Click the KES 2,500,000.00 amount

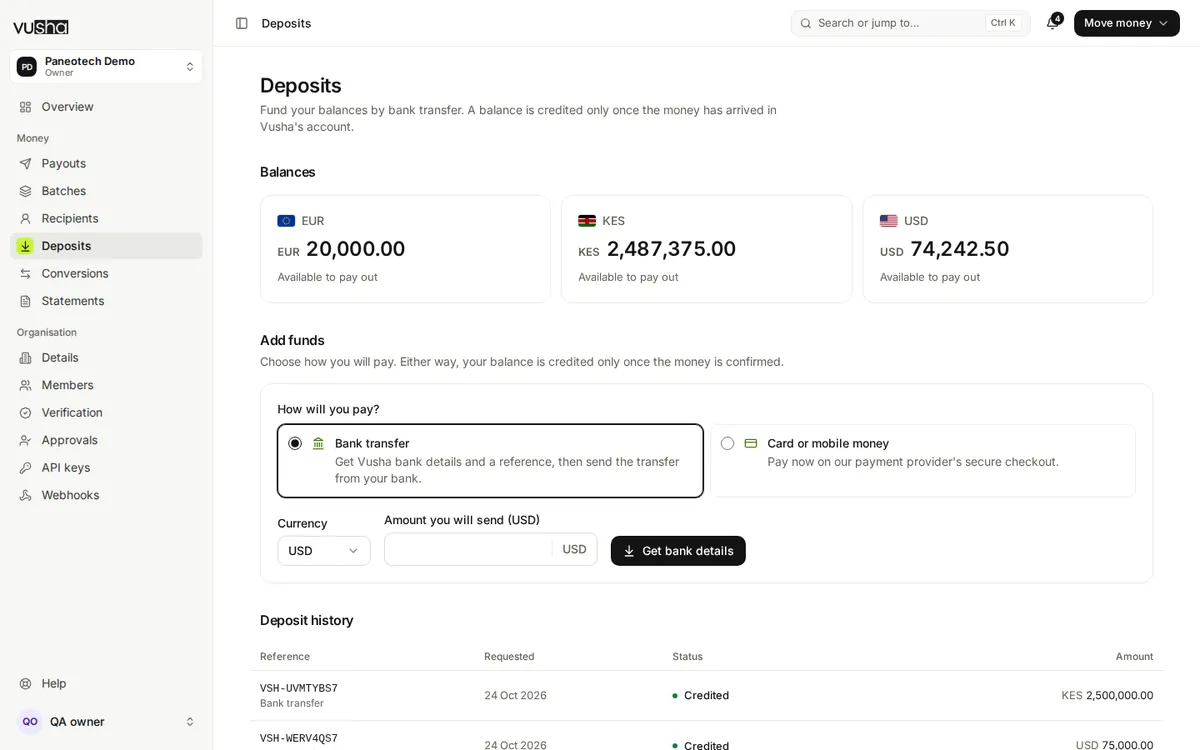[x=1107, y=695]
